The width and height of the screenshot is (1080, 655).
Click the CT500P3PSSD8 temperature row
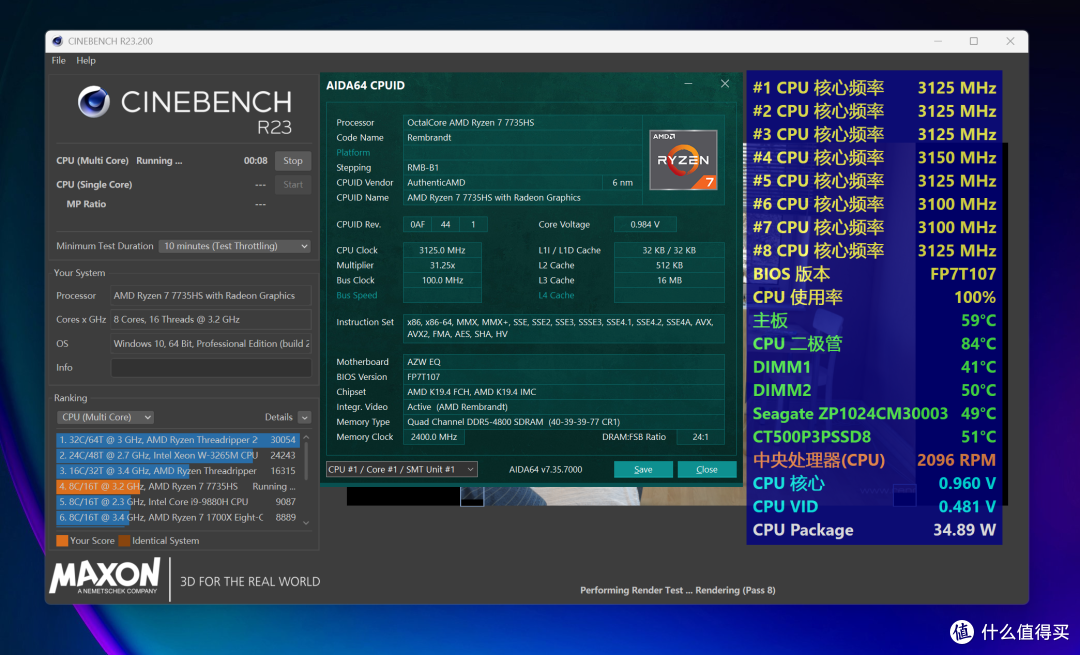[x=874, y=437]
